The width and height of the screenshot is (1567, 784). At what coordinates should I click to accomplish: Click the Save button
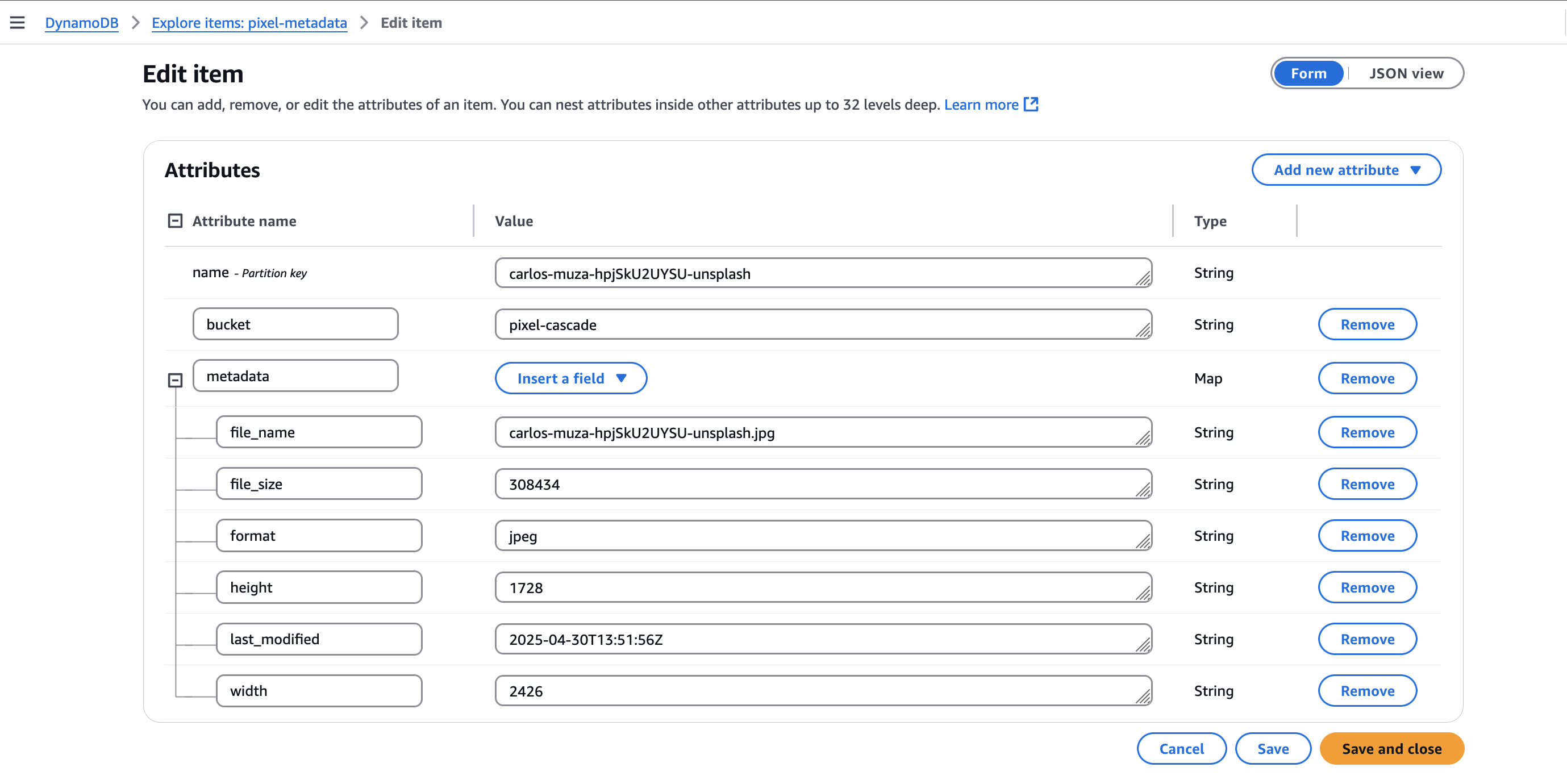1273,749
